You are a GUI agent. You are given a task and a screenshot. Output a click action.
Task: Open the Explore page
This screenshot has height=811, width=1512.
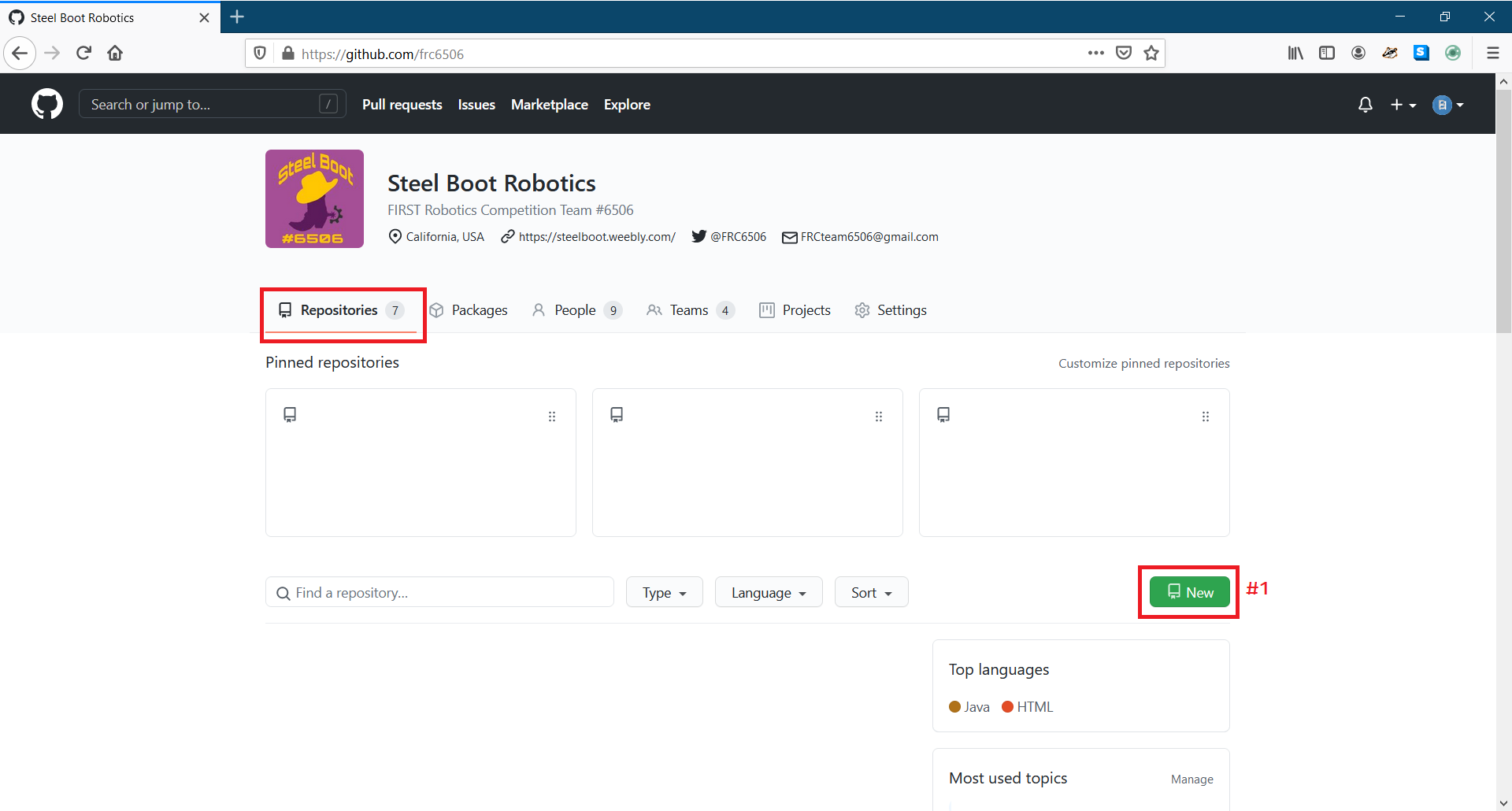[627, 105]
